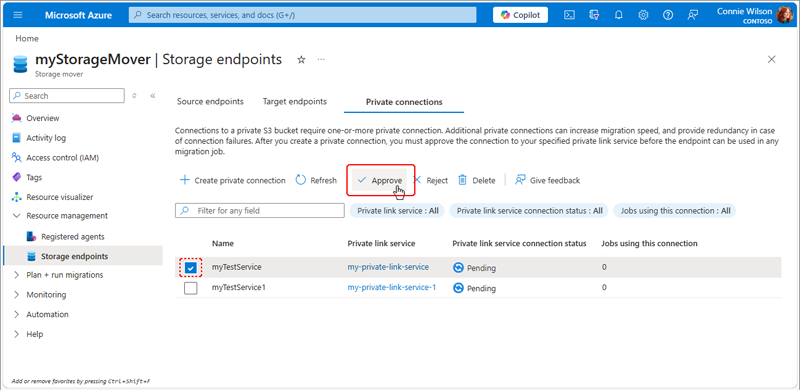The height and width of the screenshot is (390, 800).
Task: Open the portal hamburger menu
Action: [x=18, y=15]
